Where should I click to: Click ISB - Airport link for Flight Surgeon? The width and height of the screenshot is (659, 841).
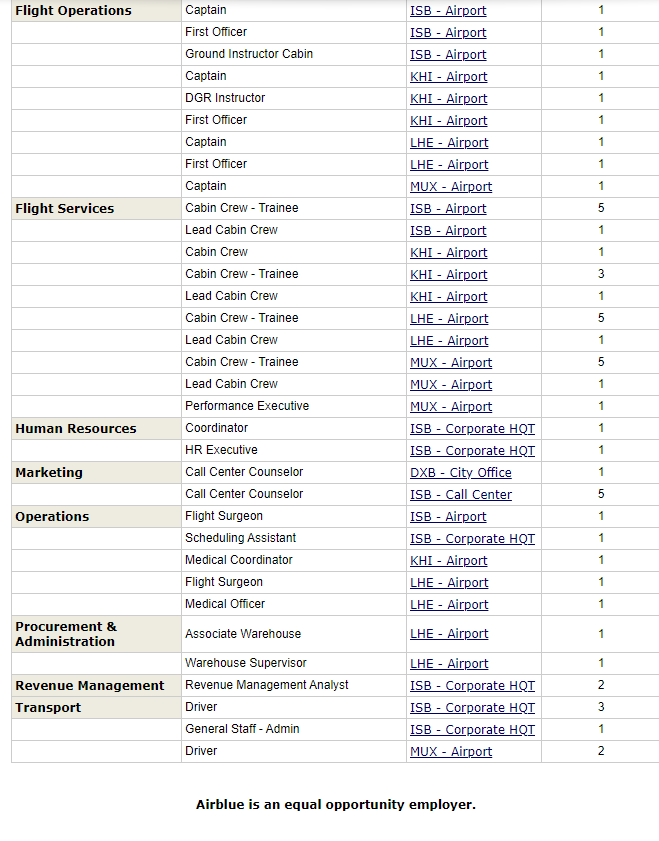pos(448,517)
